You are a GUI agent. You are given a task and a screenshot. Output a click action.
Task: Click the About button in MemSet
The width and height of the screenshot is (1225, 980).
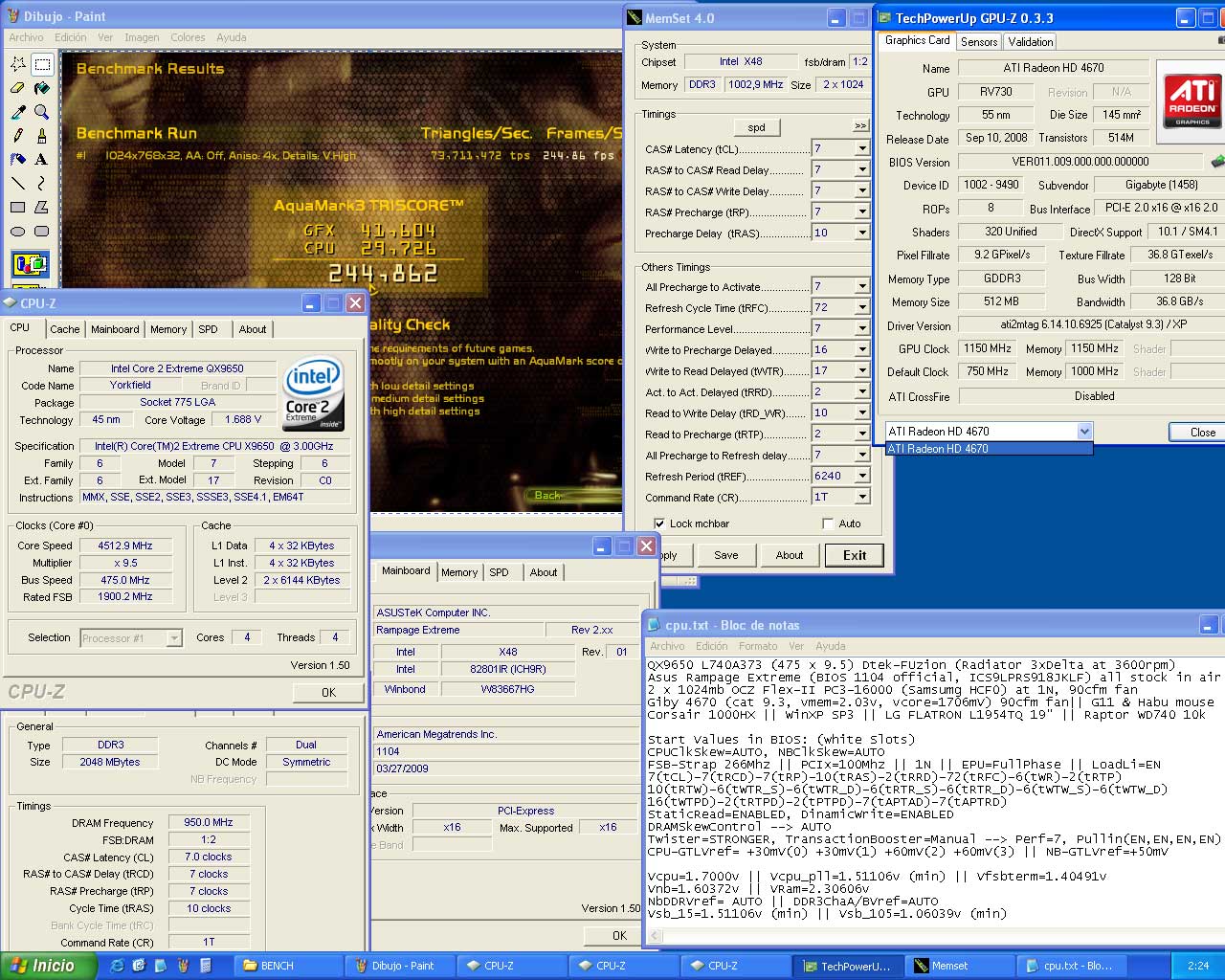(x=790, y=555)
